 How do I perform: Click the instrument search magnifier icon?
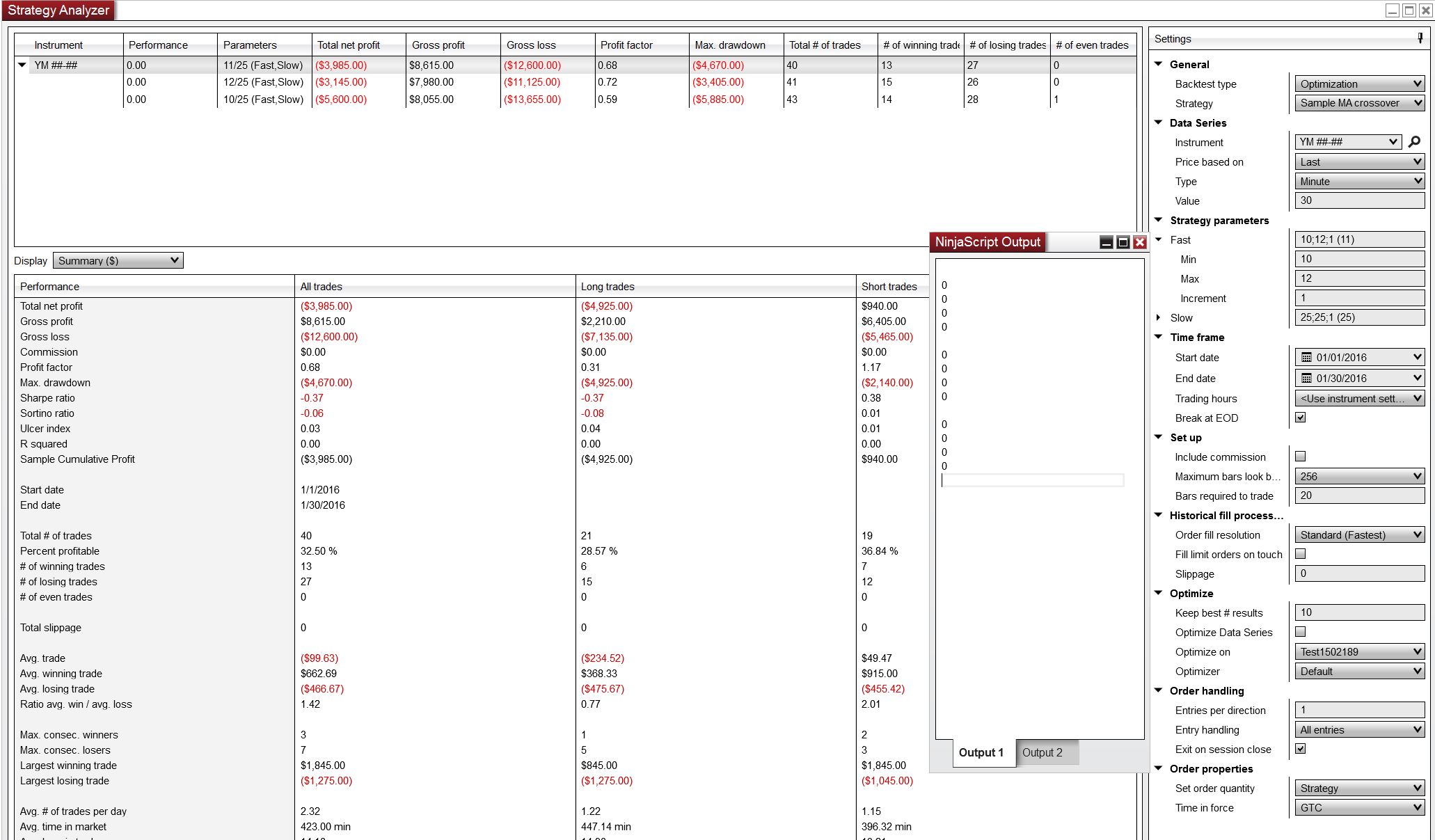point(1414,142)
